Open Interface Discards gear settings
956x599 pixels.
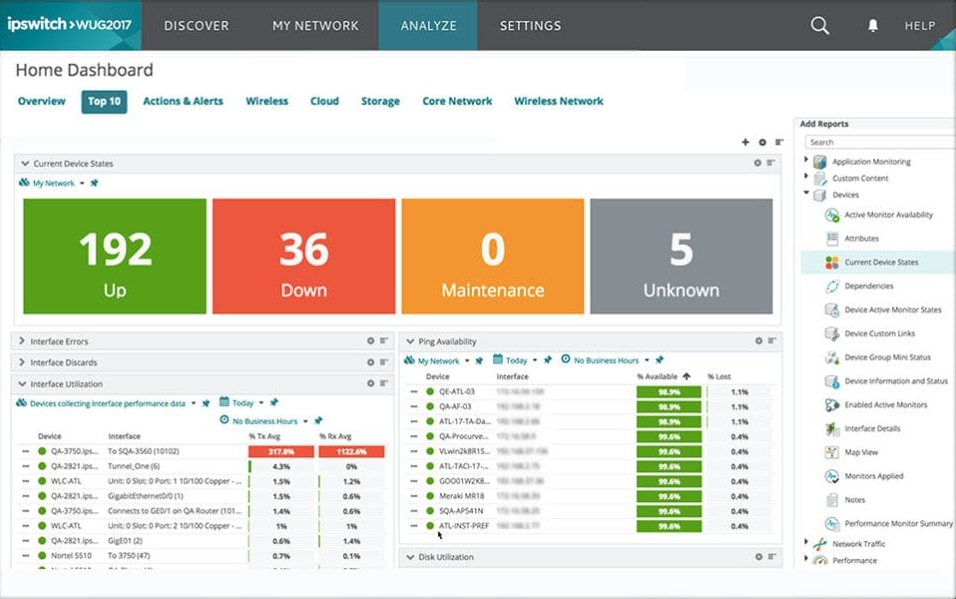tap(370, 362)
